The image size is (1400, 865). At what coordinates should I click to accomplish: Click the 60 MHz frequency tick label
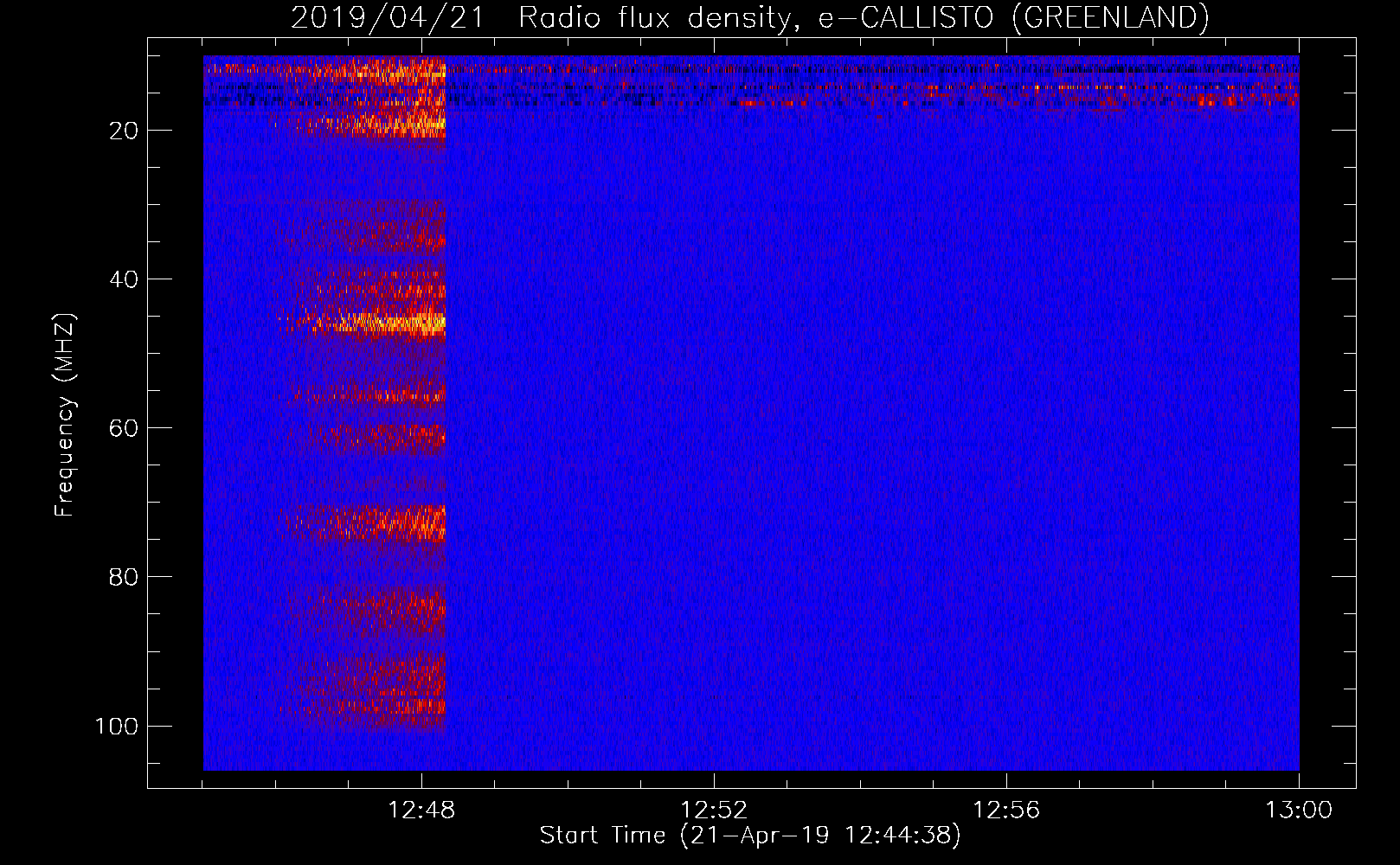[x=124, y=428]
